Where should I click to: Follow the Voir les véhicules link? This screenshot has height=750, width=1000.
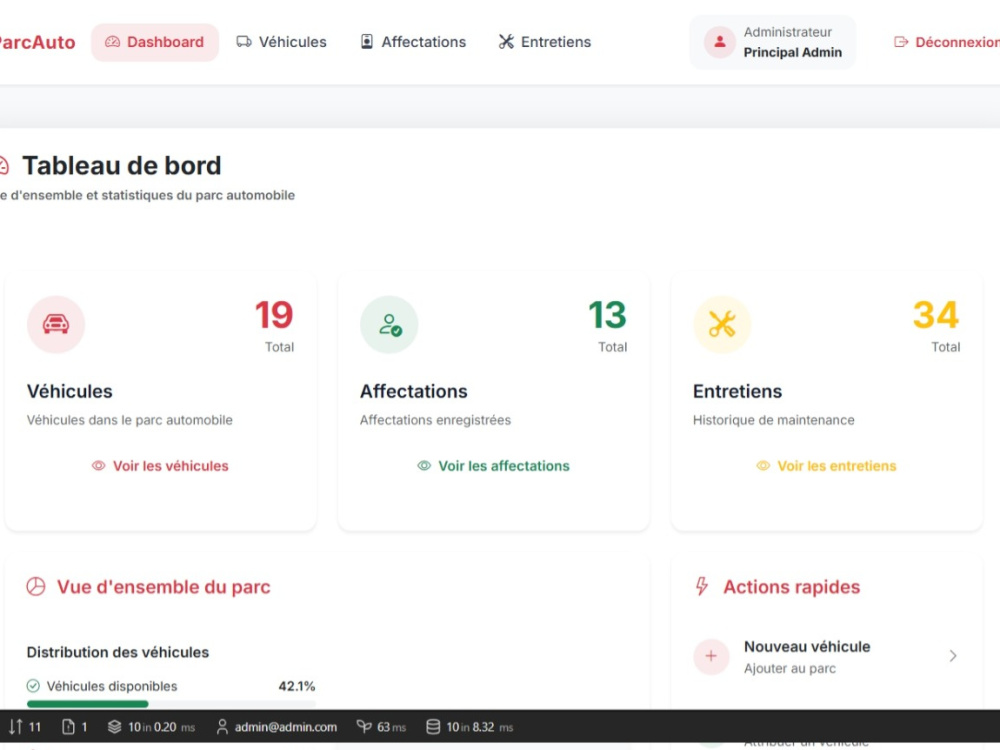[x=160, y=466]
